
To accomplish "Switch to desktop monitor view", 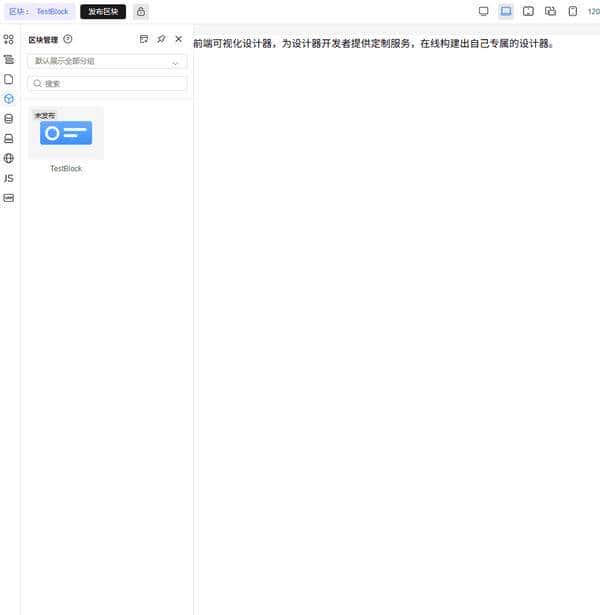I will pos(484,11).
